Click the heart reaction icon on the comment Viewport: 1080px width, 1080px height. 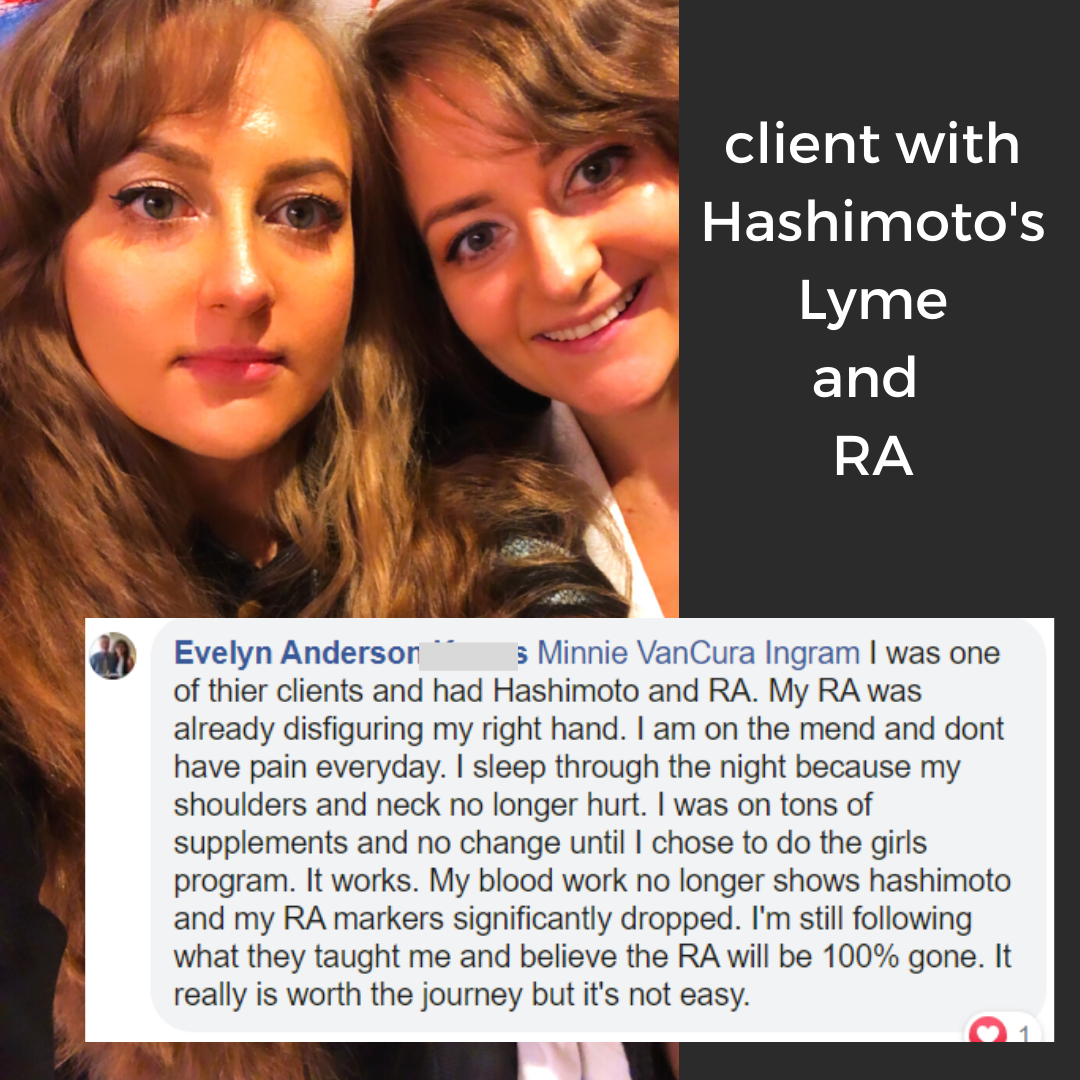(988, 1030)
